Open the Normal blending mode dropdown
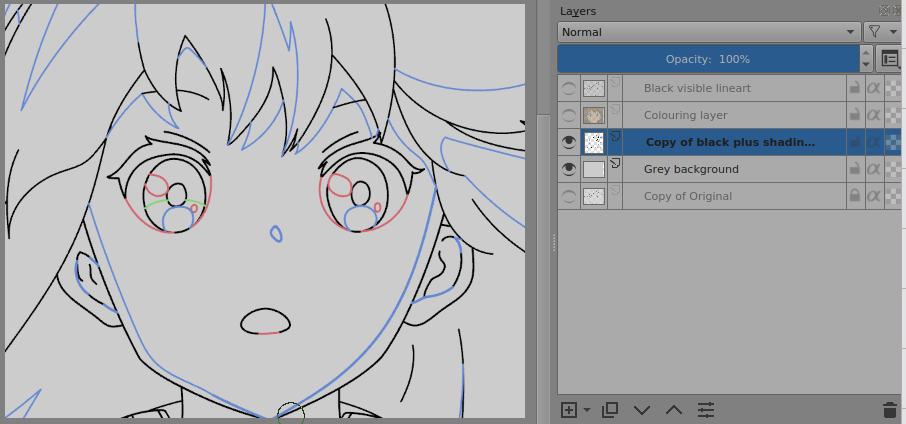This screenshot has width=906, height=424. [x=709, y=32]
